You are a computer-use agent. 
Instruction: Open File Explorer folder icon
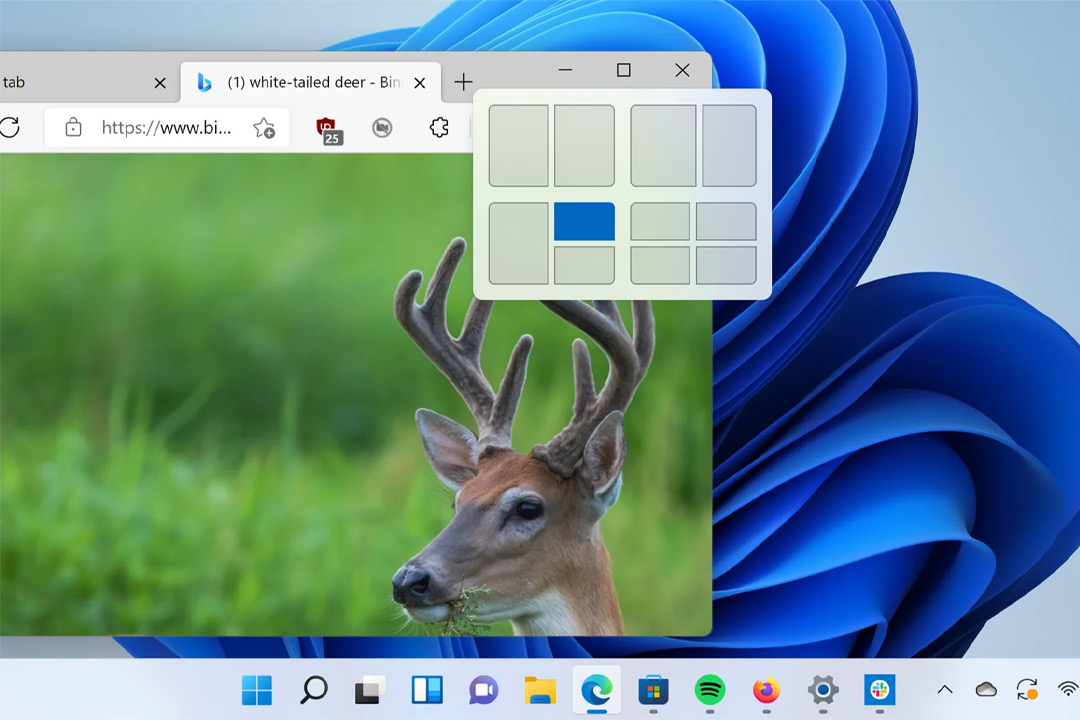pos(540,690)
